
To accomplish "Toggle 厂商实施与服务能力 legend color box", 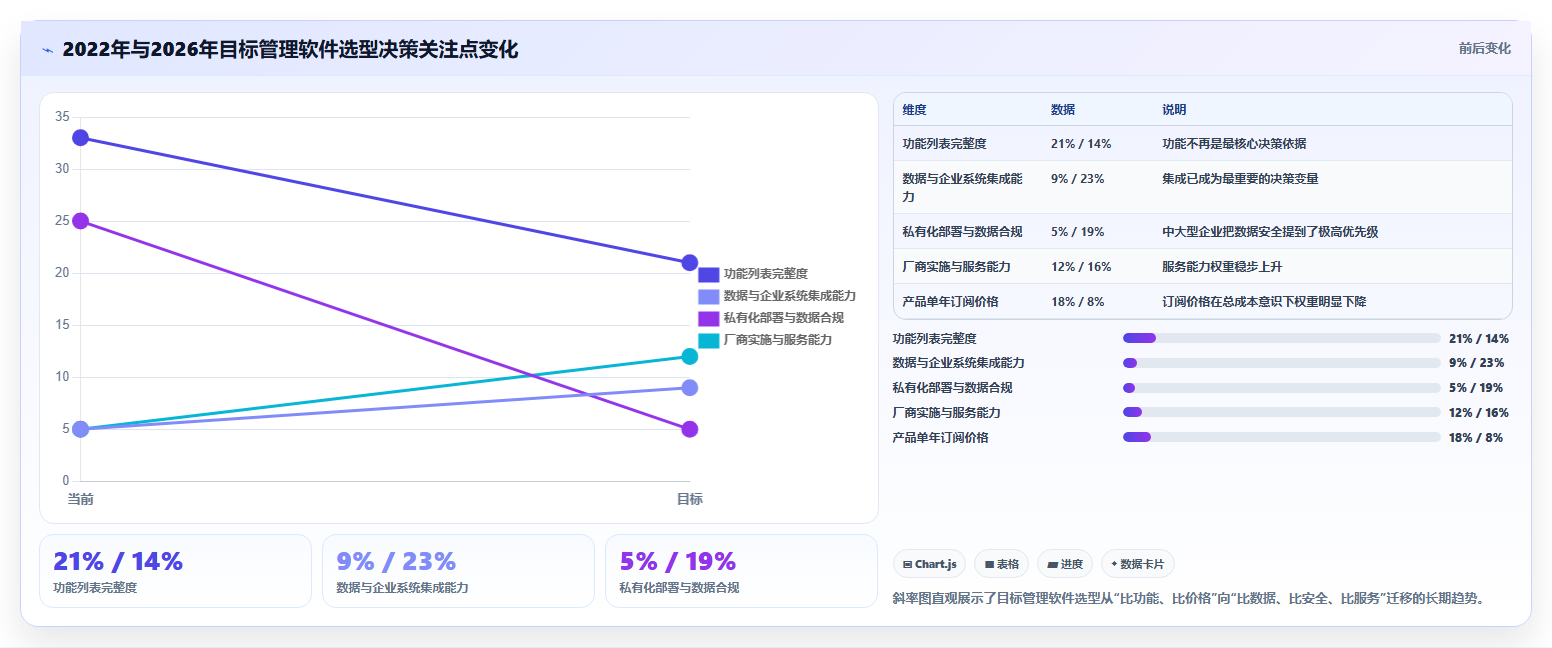I will tap(709, 340).
